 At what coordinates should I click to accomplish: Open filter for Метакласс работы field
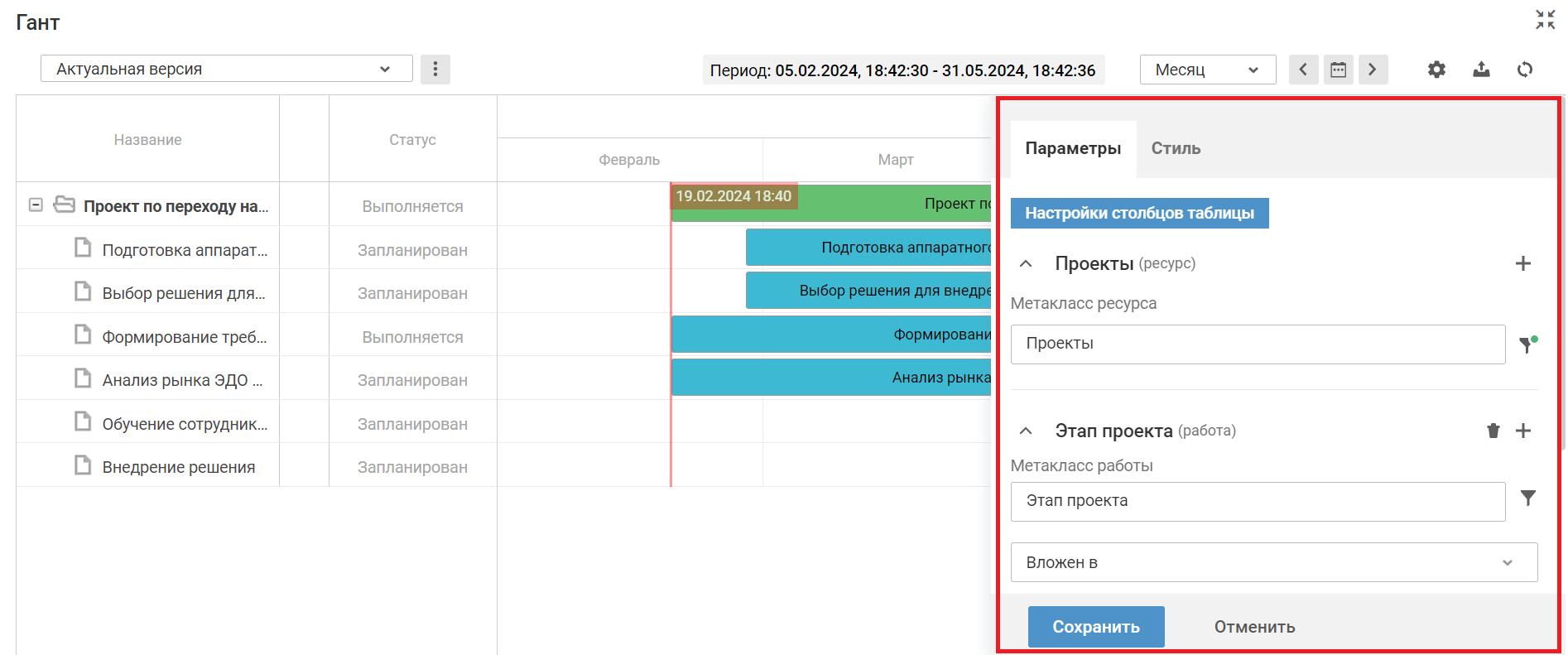point(1527,498)
